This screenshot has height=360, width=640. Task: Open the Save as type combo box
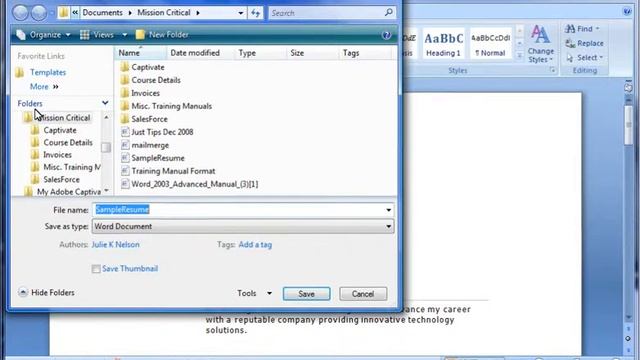click(243, 226)
